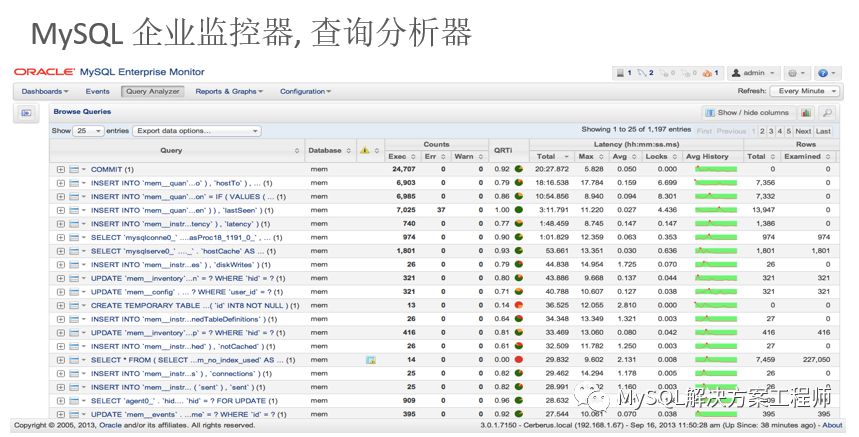Click the graph chart icon in Browse Queries
Screen dimensions: 859x437
point(806,113)
